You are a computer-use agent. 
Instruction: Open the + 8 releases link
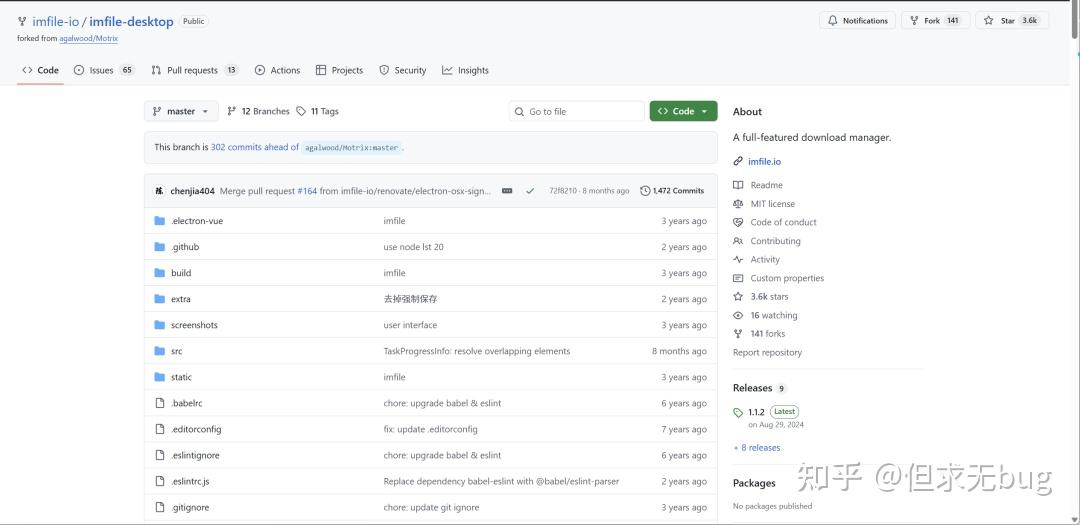757,448
